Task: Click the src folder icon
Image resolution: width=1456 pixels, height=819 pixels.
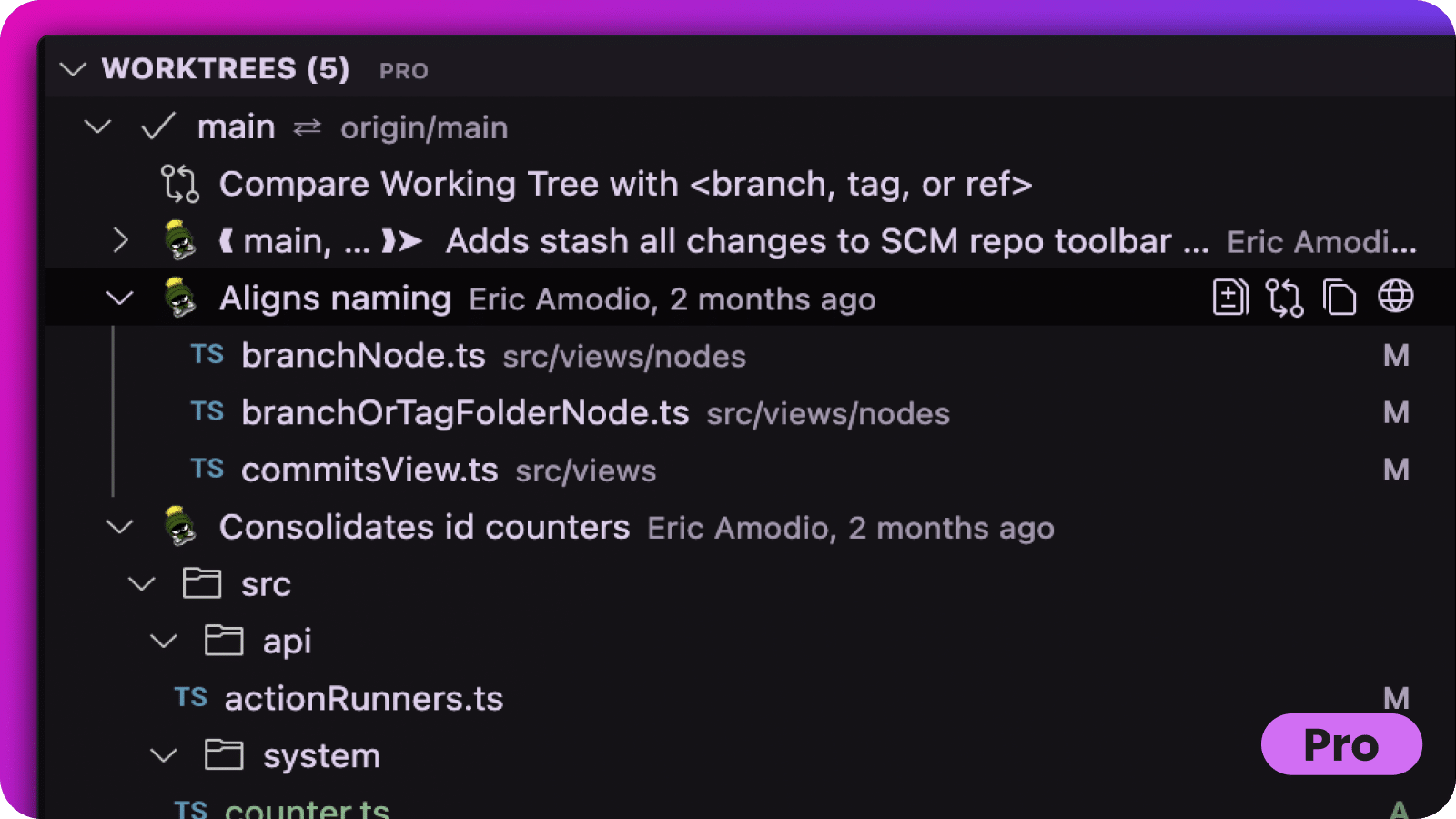Action: point(202,583)
